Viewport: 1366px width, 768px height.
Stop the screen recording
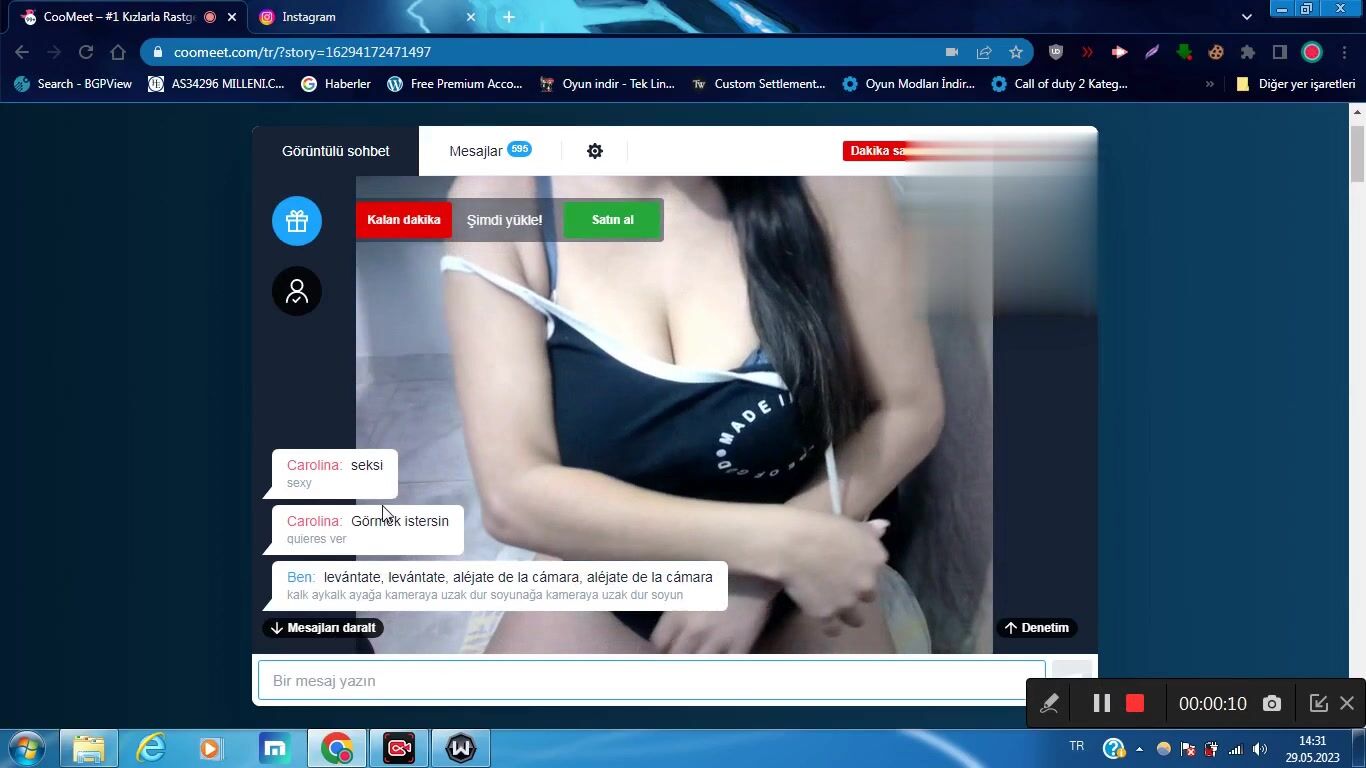point(1134,703)
